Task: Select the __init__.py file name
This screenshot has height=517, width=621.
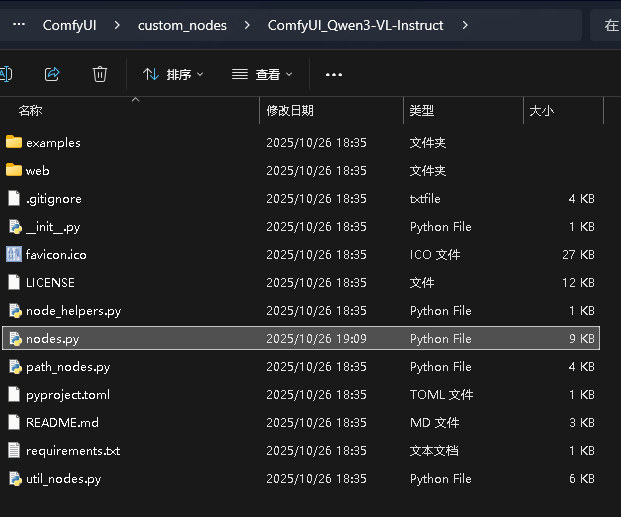Action: 53,227
